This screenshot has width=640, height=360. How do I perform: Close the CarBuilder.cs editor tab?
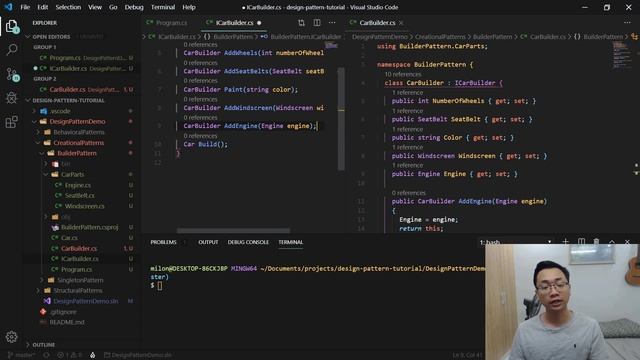pos(401,23)
